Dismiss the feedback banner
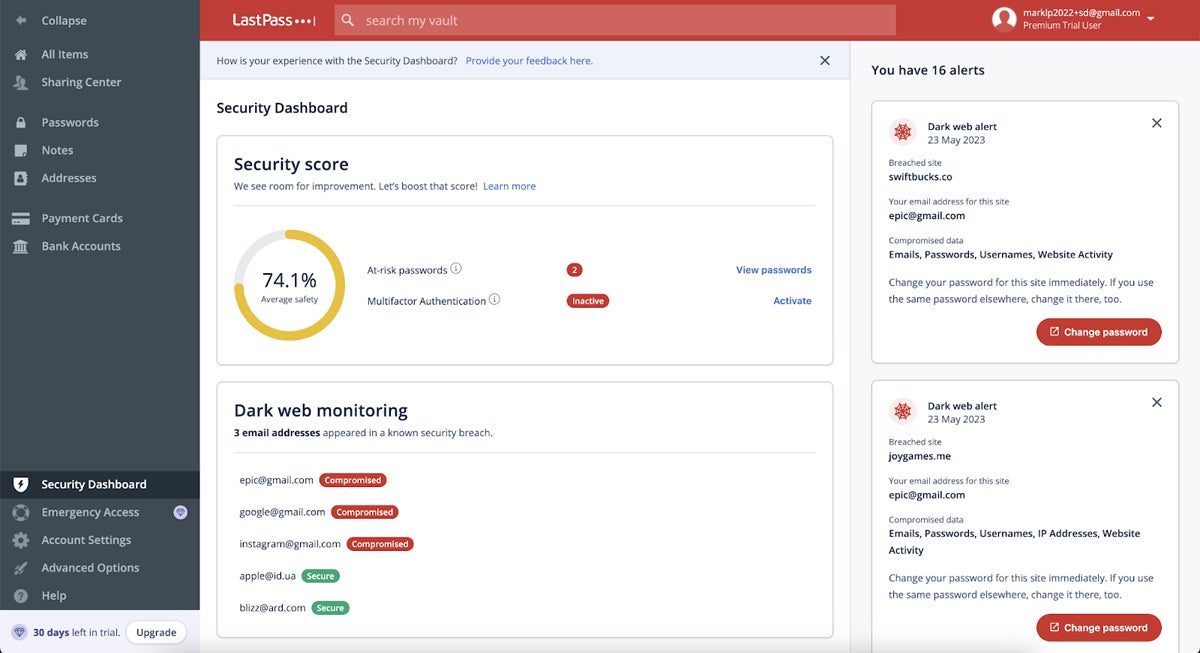 pos(825,61)
